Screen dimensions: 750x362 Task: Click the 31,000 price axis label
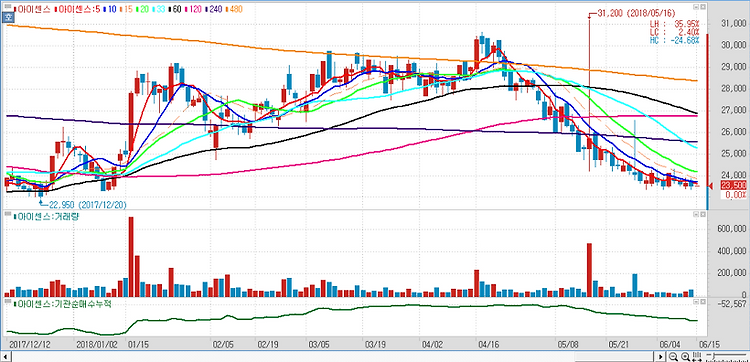[734, 23]
